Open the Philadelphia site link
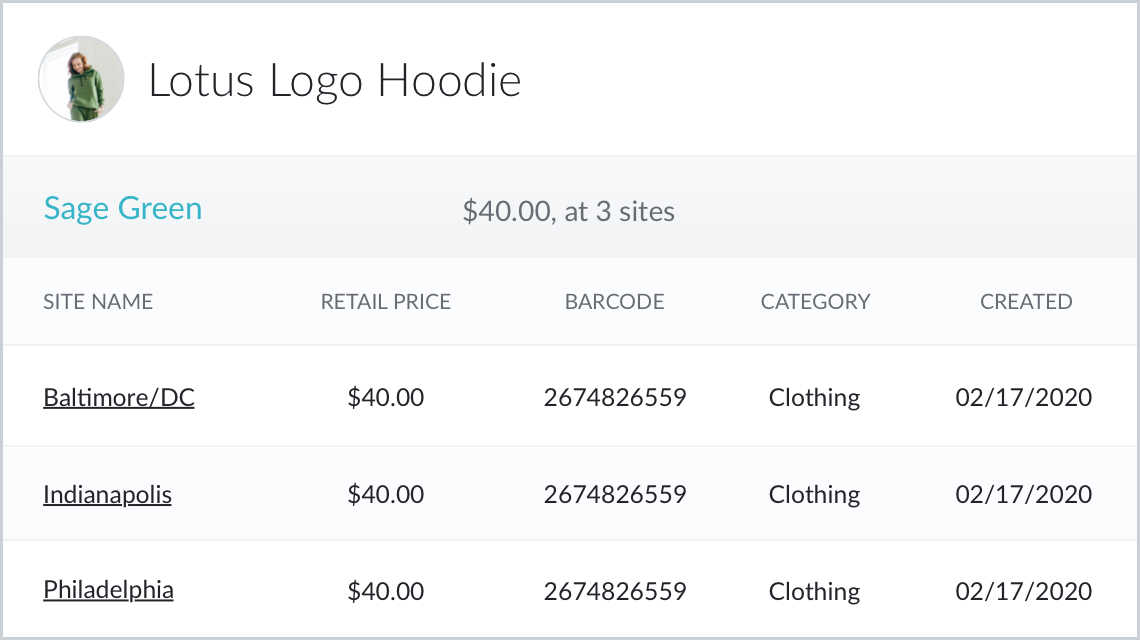The width and height of the screenshot is (1140, 640). (x=108, y=591)
